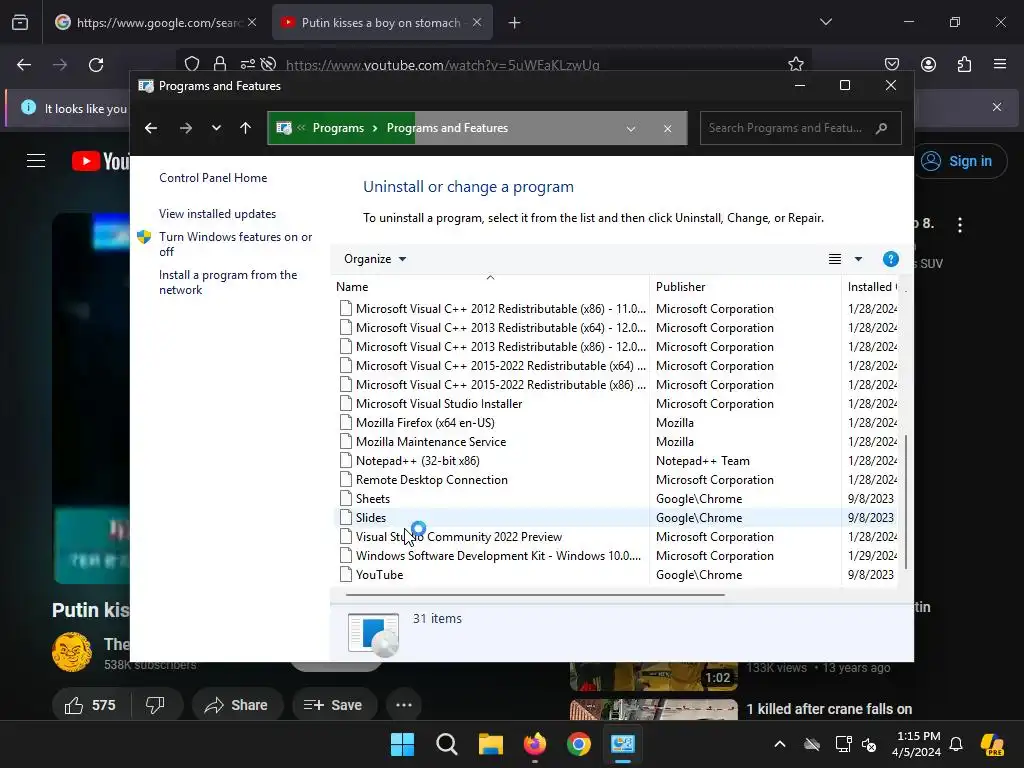This screenshot has width=1024, height=768.
Task: Go forward in Programs and Features window
Action: coord(186,128)
